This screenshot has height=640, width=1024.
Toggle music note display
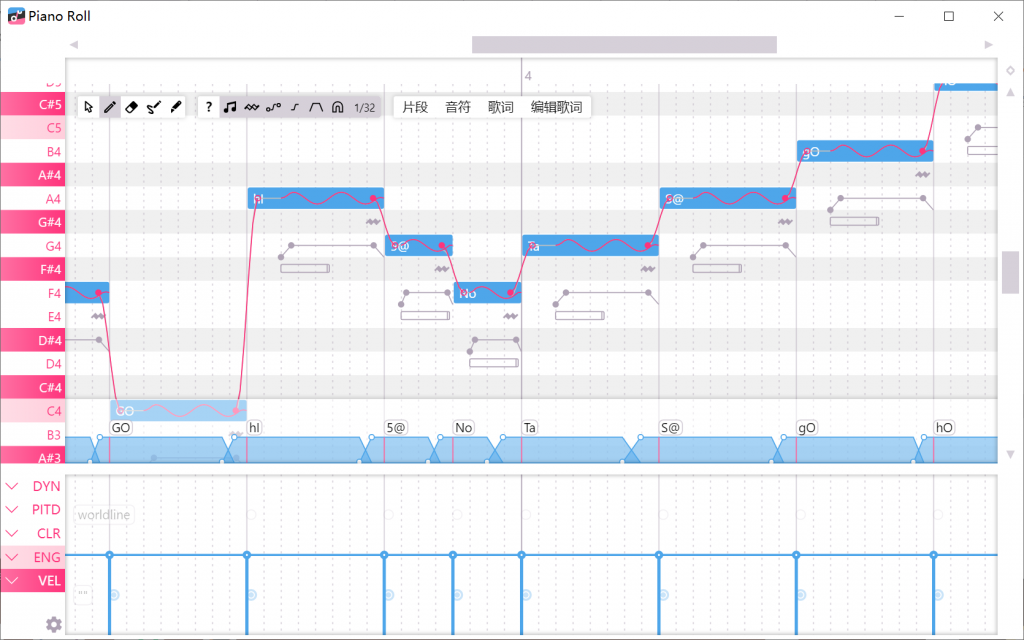[x=230, y=107]
